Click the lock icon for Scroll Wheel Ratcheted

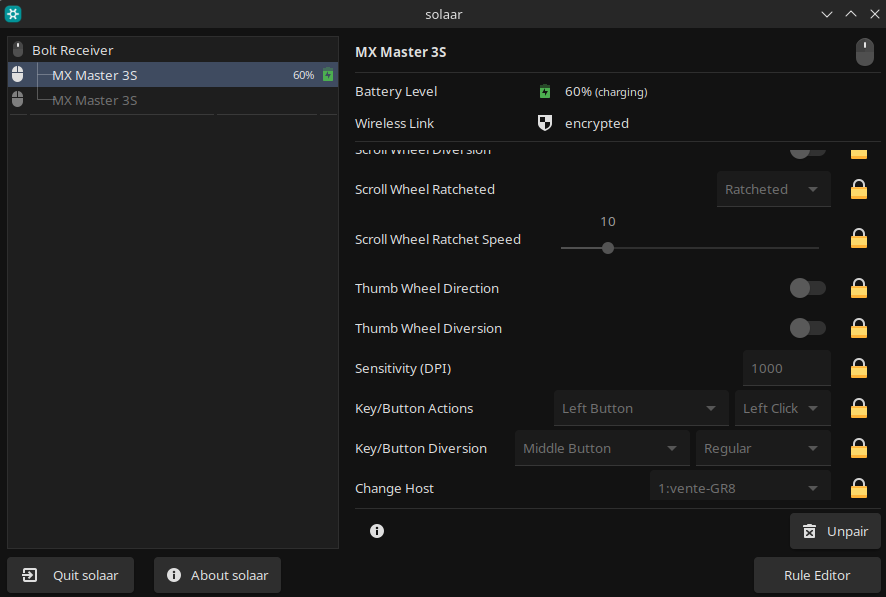tap(858, 189)
